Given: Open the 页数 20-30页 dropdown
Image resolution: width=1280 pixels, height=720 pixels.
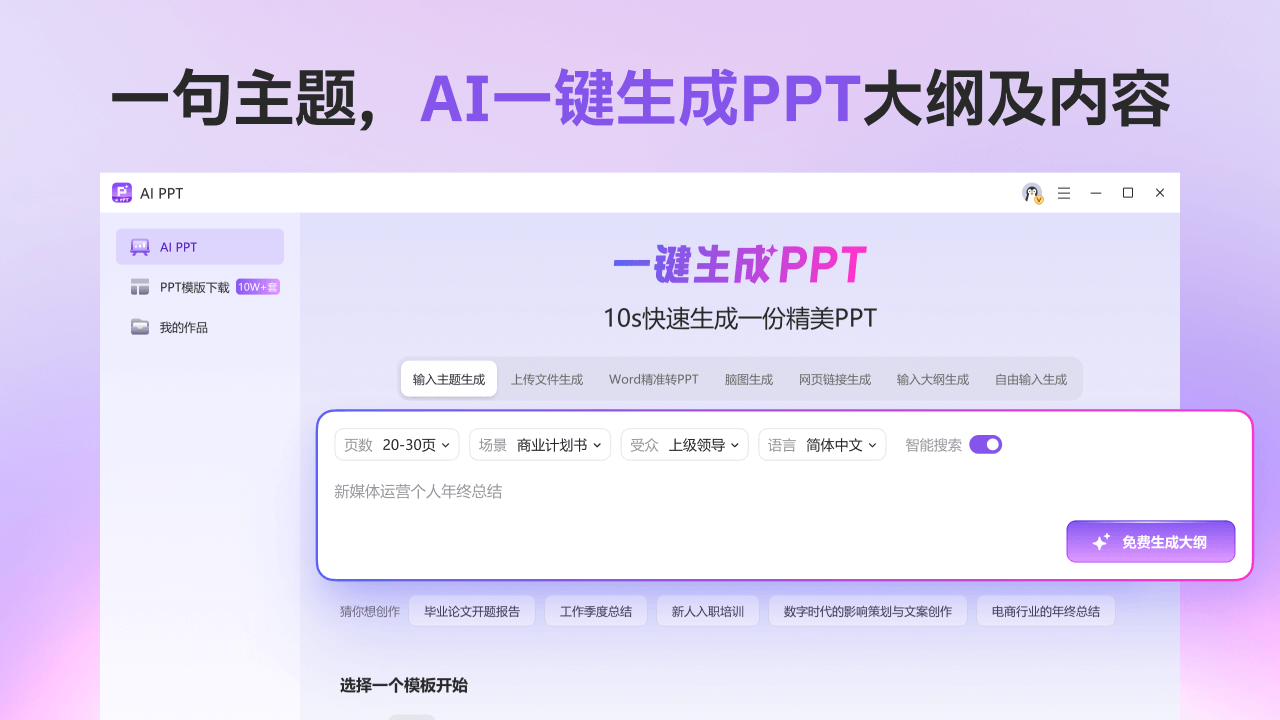Looking at the screenshot, I should tap(397, 443).
